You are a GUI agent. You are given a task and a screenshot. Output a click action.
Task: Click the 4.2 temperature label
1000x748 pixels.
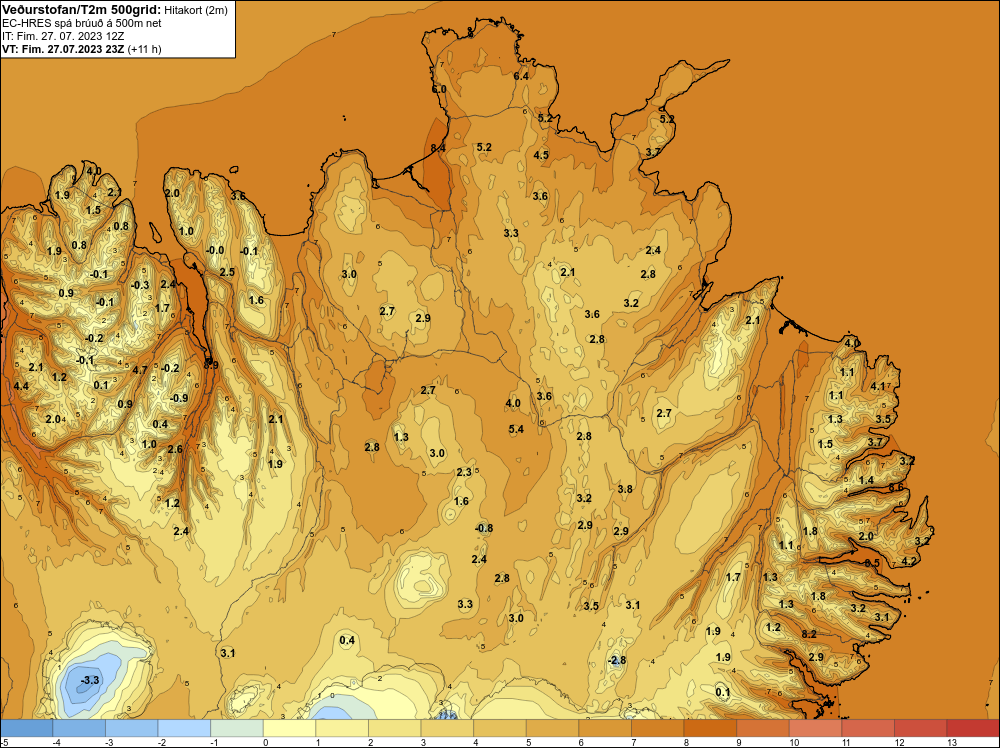coord(909,561)
